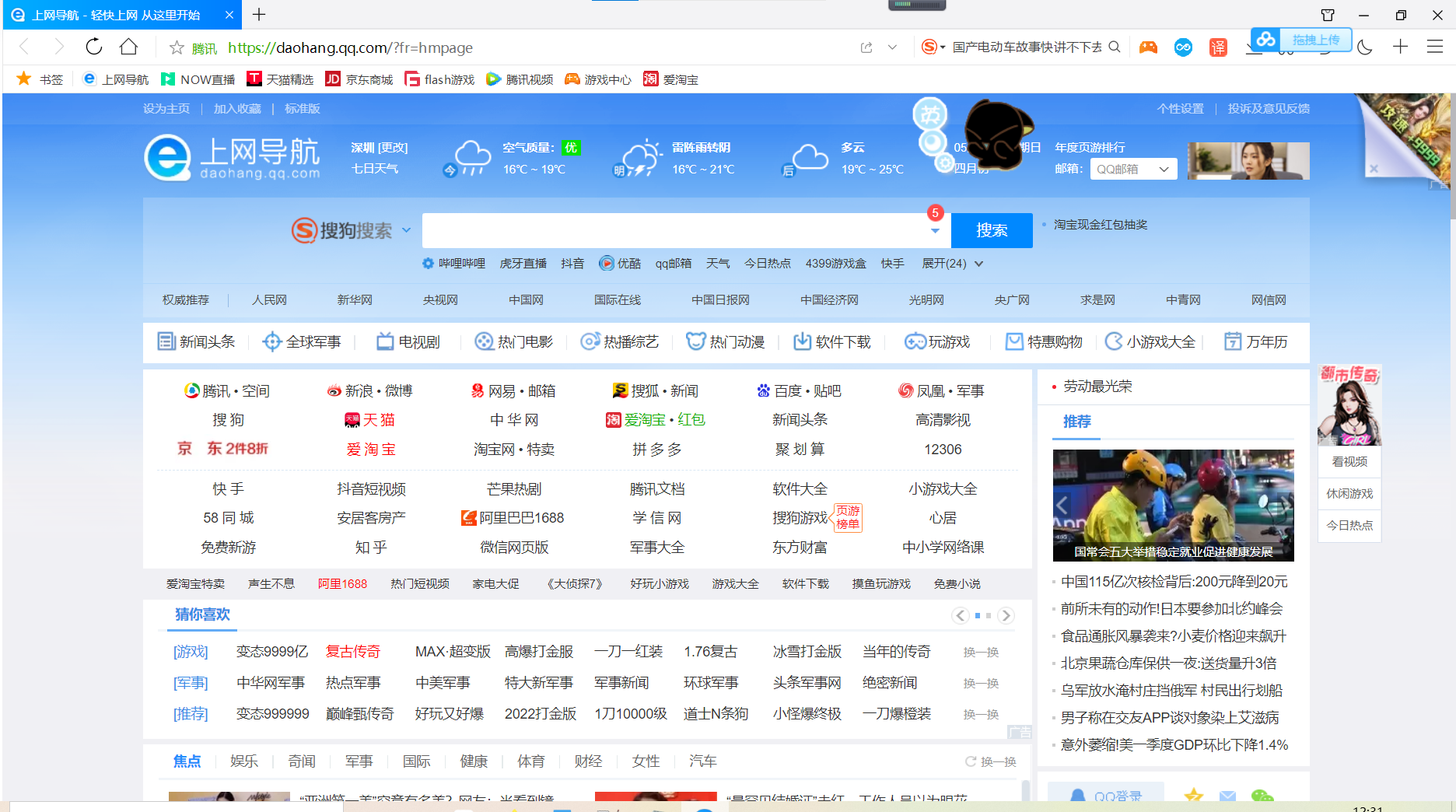This screenshot has width=1456, height=812.
Task: Open 新闻头条 category
Action: coord(196,341)
